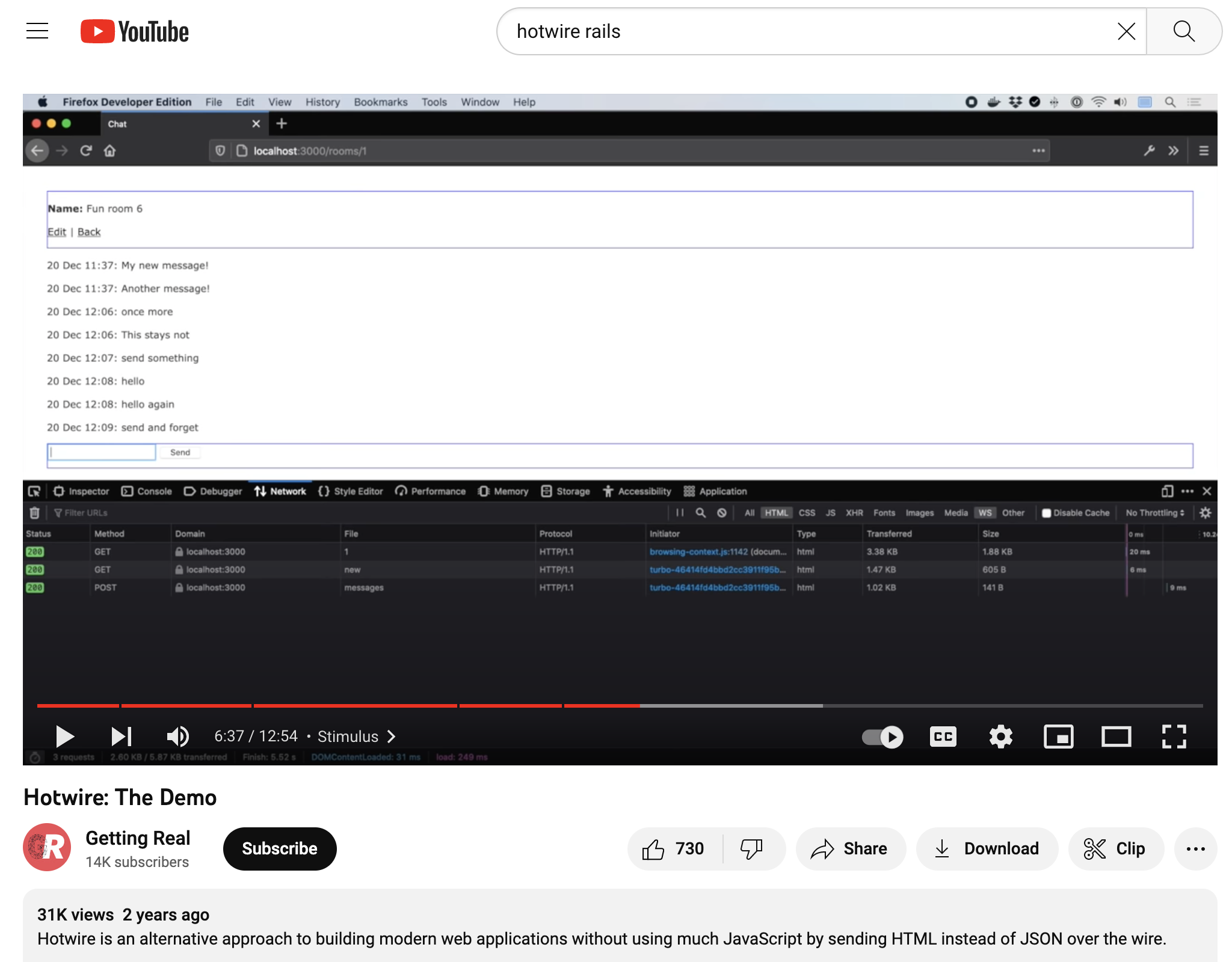
Task: Click the browser home icon in the video
Action: 109,151
